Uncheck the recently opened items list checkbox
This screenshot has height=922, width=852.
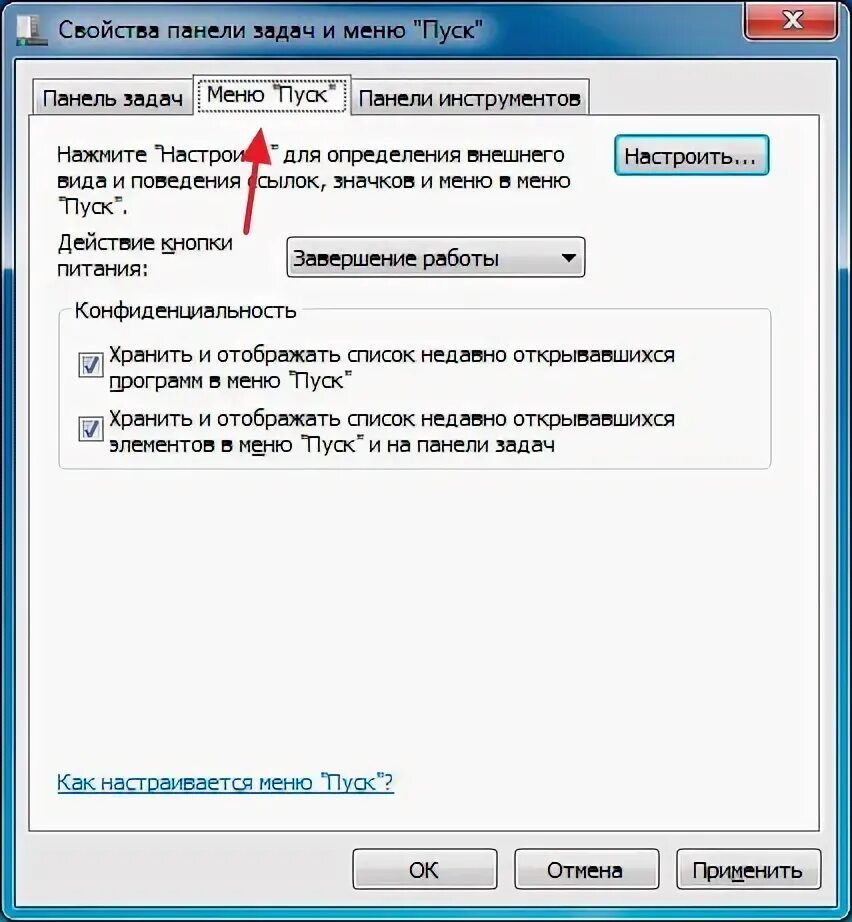coord(91,429)
